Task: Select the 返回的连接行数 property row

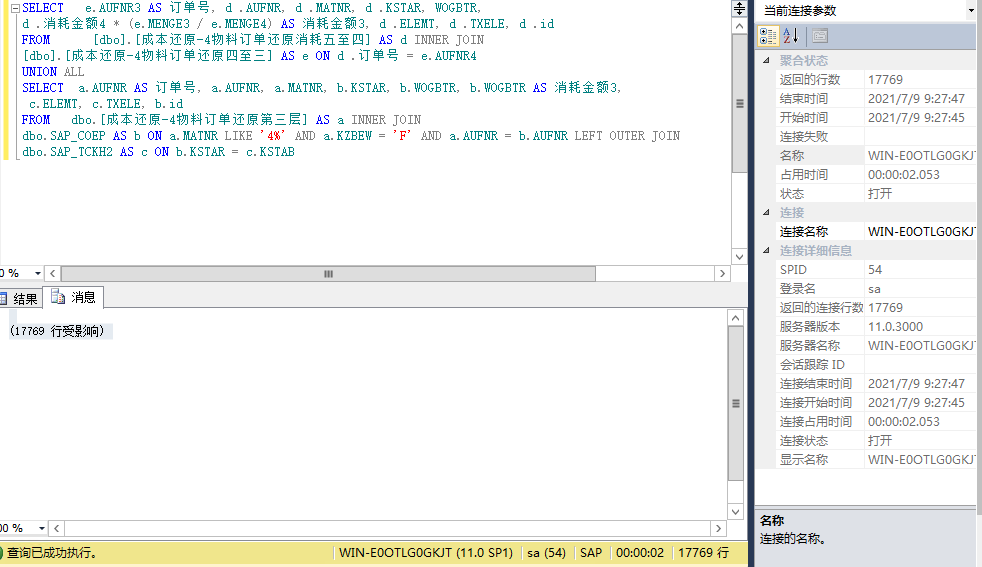Action: point(876,307)
